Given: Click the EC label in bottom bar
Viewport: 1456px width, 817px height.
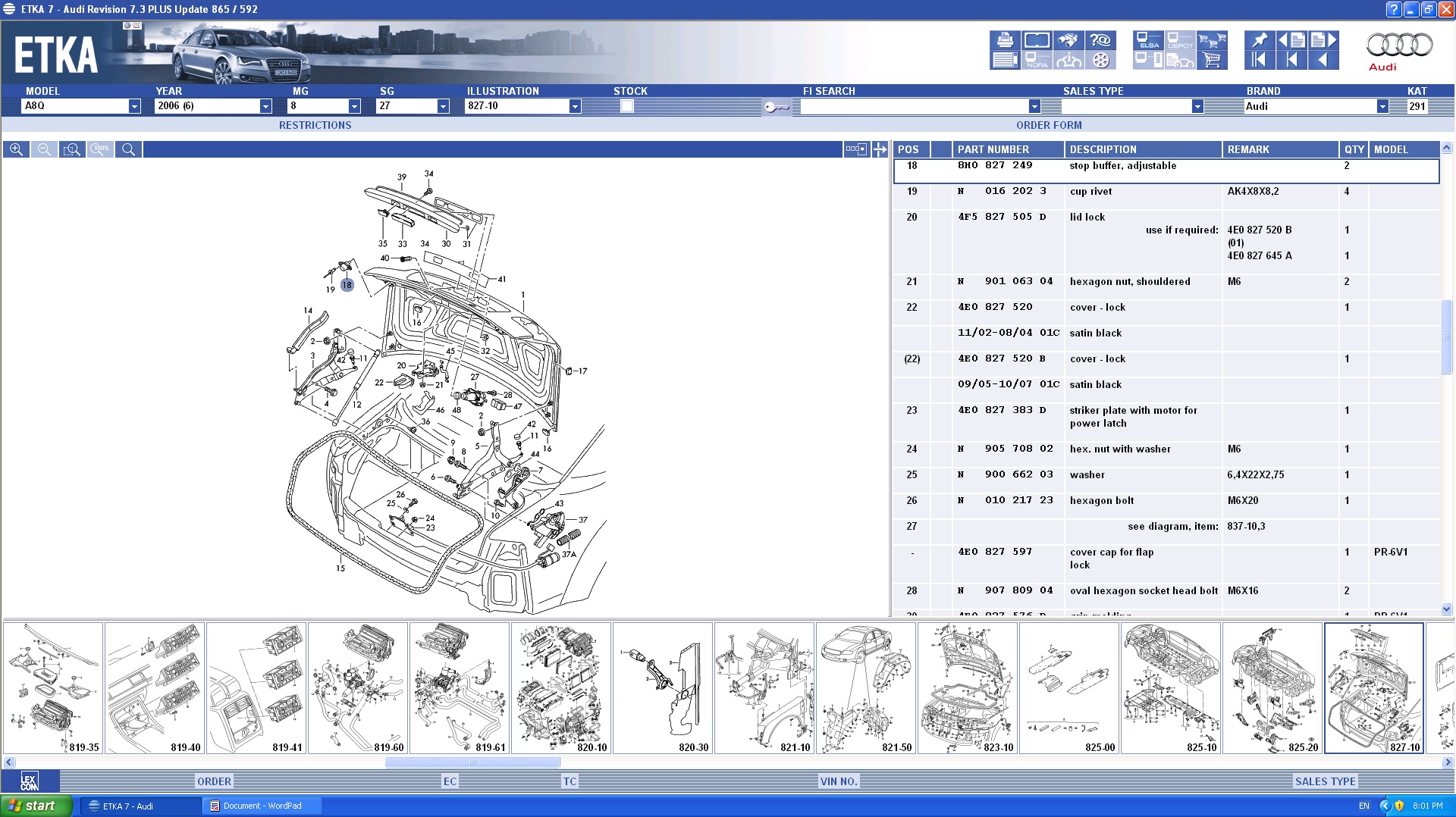Looking at the screenshot, I should click(x=450, y=781).
